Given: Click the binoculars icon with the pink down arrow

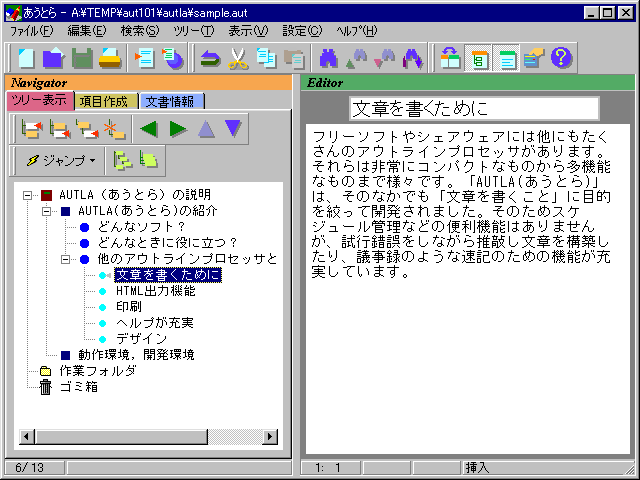Looking at the screenshot, I should pyautogui.click(x=384, y=58).
